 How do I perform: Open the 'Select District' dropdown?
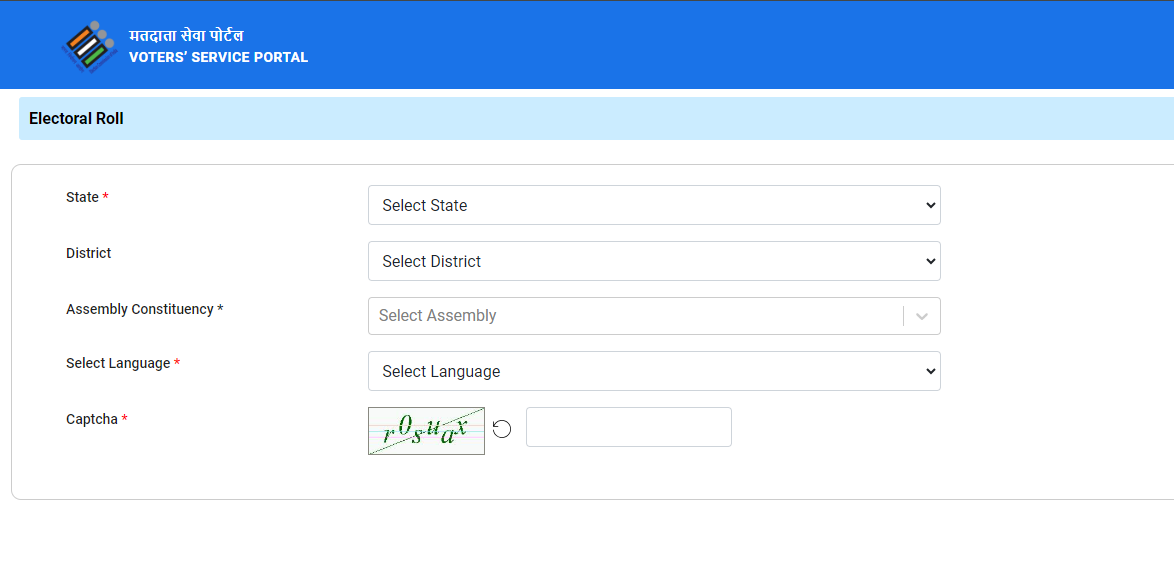coord(654,261)
